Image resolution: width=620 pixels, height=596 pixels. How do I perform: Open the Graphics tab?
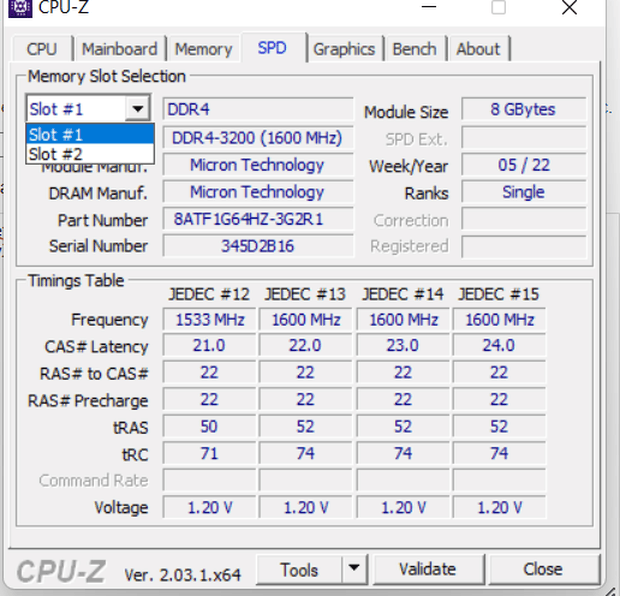[344, 49]
